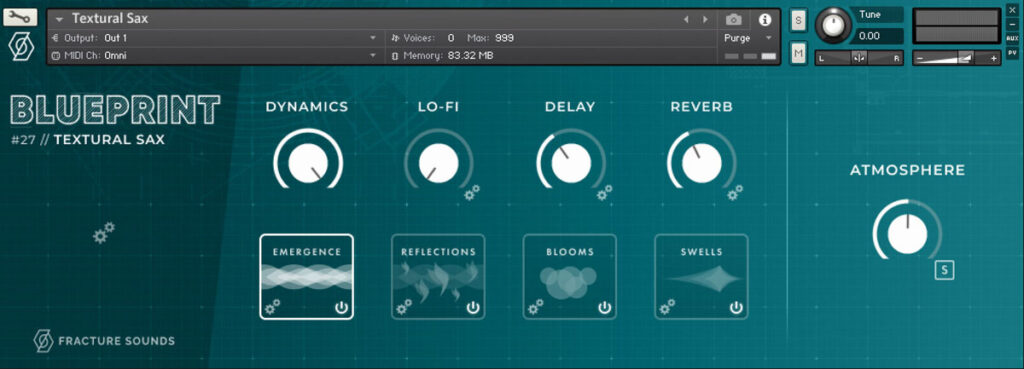Toggle Reflections layer power
The width and height of the screenshot is (1024, 369).
pos(473,308)
